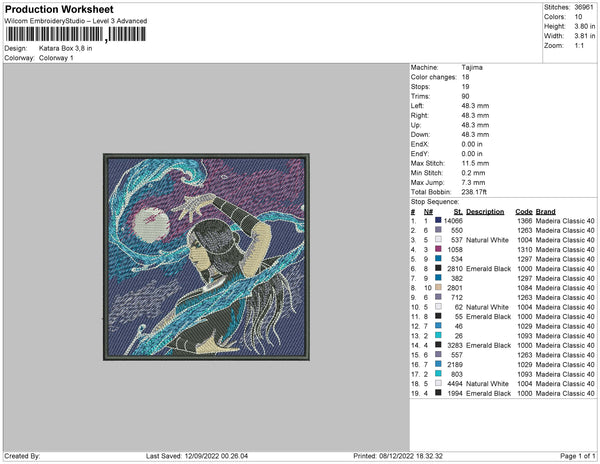Click the Production Worksheet title
Viewport: 600px width, 464px height.
(x=59, y=9)
